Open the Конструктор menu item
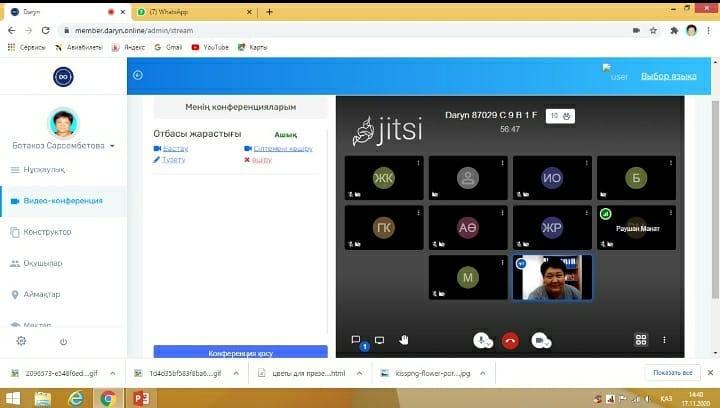This screenshot has width=720, height=408. (47, 232)
